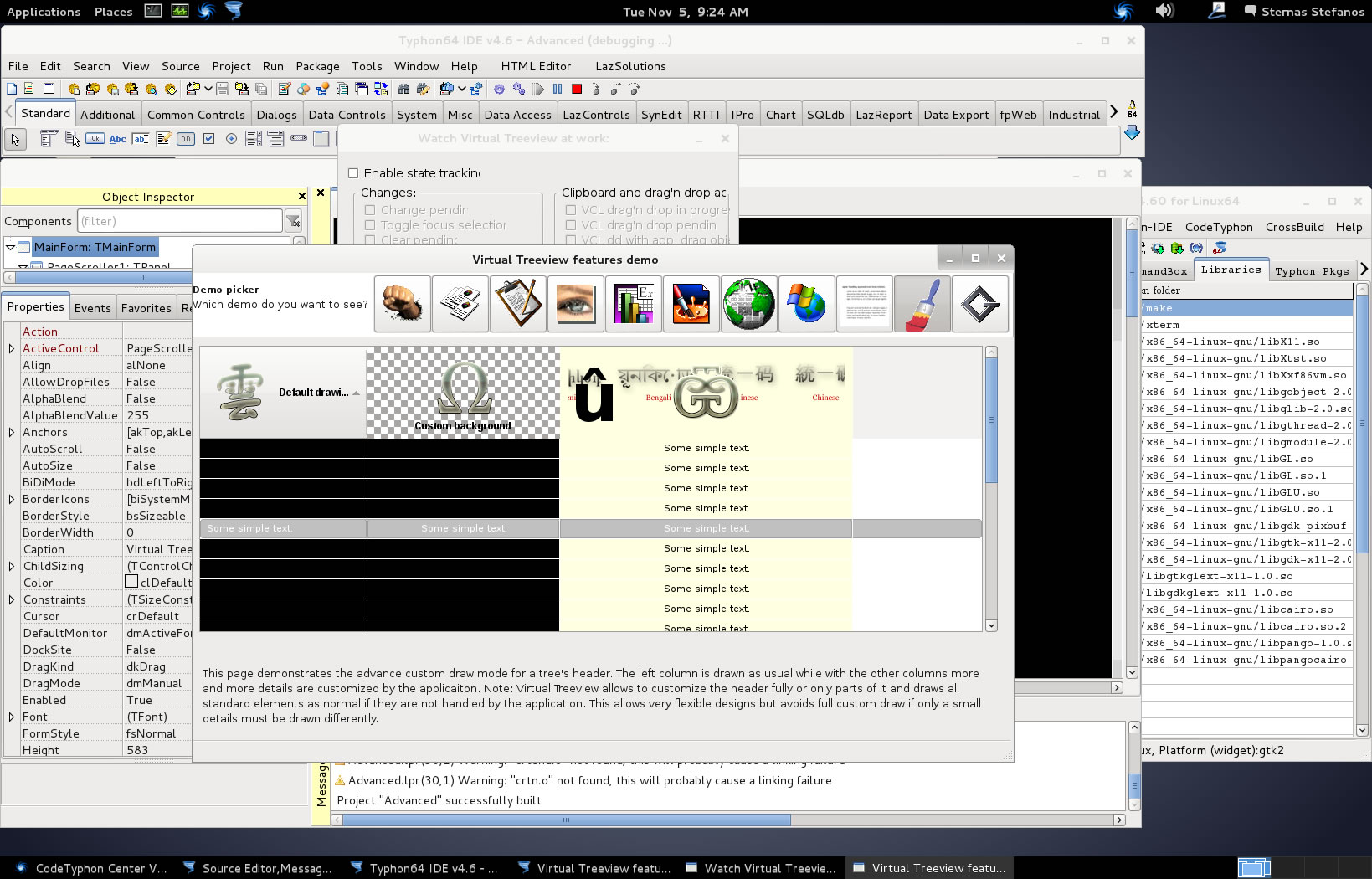Screen dimensions: 1372x879
Task: Open the clipboard with pencil demo
Action: pos(518,304)
